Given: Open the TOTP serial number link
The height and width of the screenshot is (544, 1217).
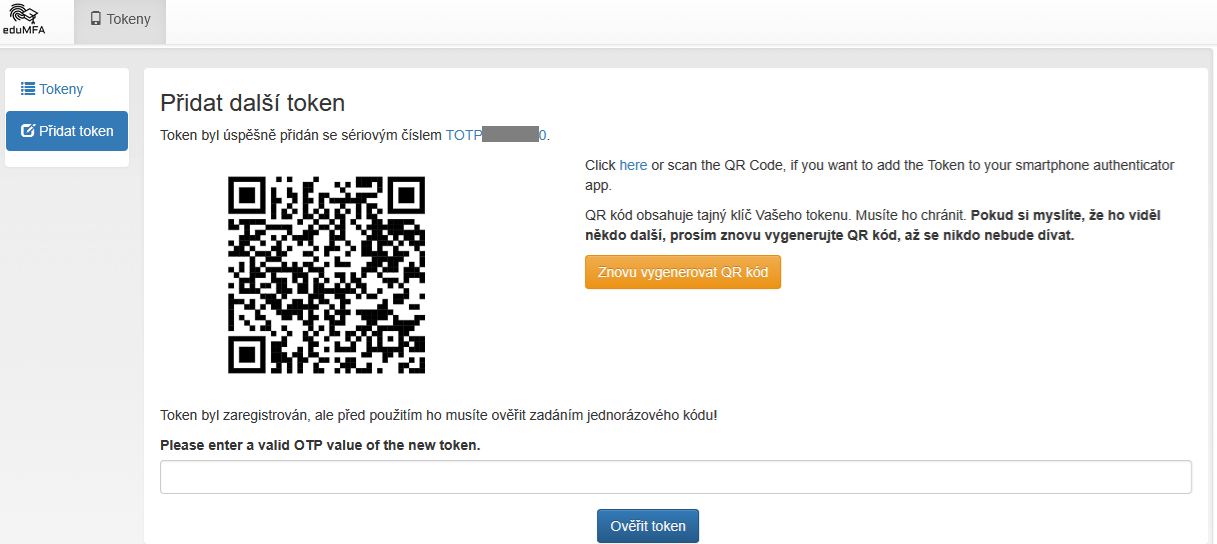Looking at the screenshot, I should 463,135.
